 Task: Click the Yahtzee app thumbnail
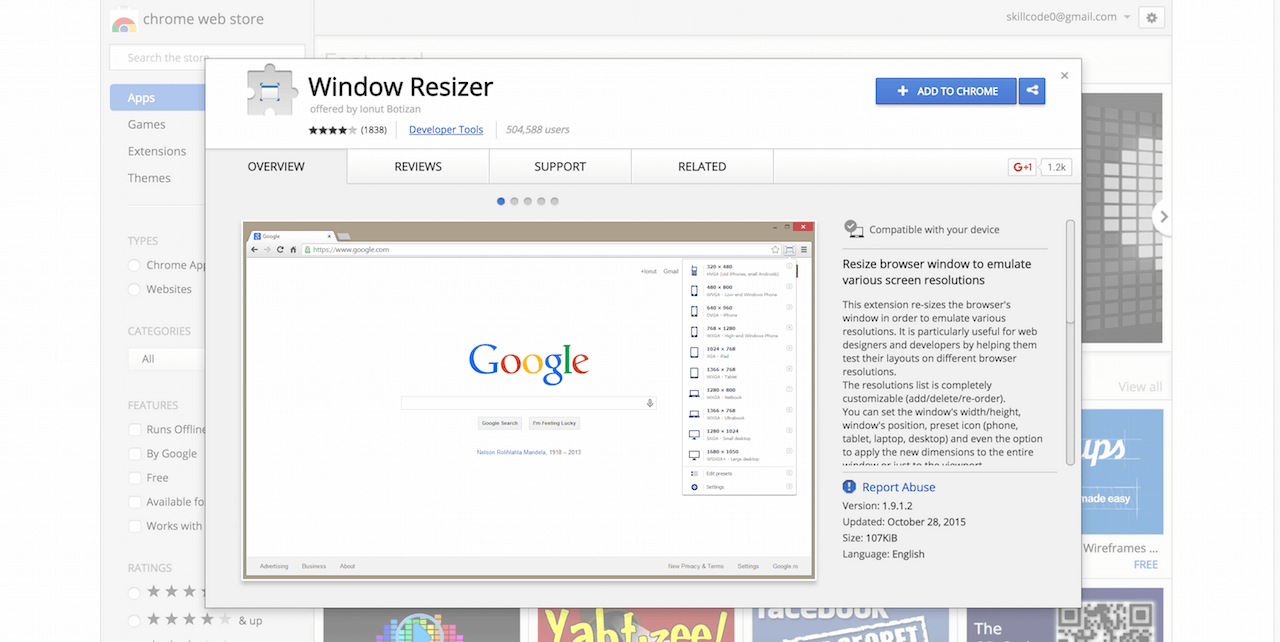[x=637, y=623]
